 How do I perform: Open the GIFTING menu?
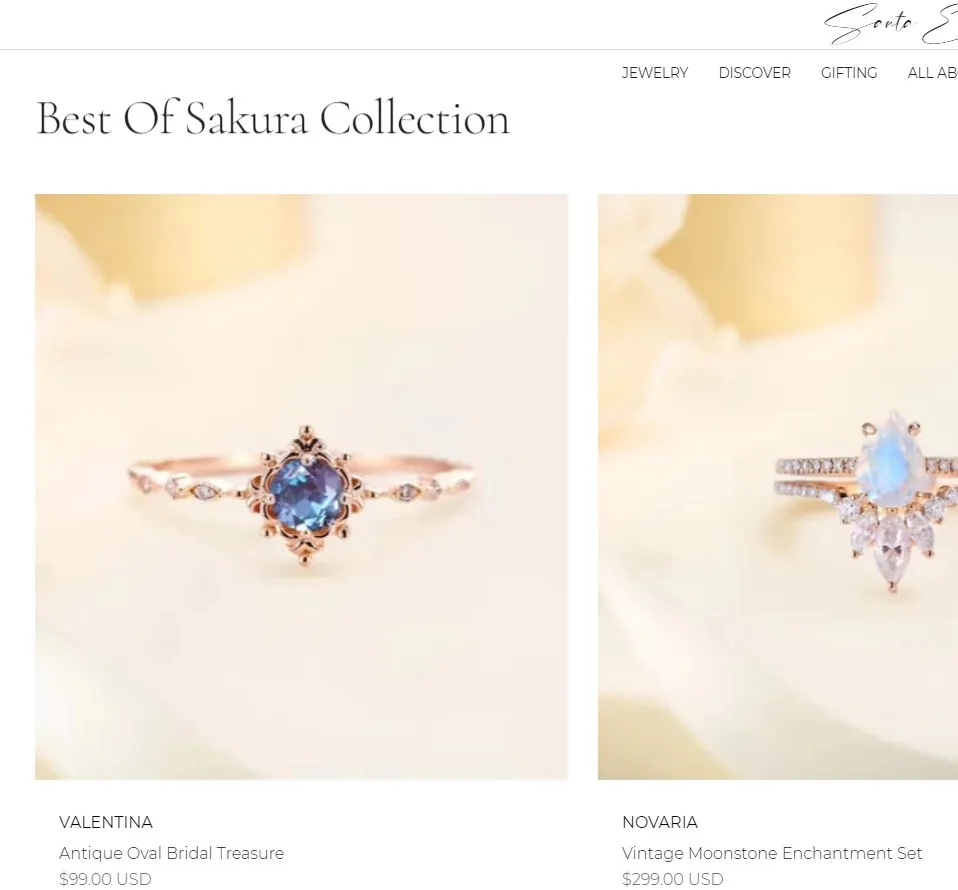pyautogui.click(x=849, y=73)
